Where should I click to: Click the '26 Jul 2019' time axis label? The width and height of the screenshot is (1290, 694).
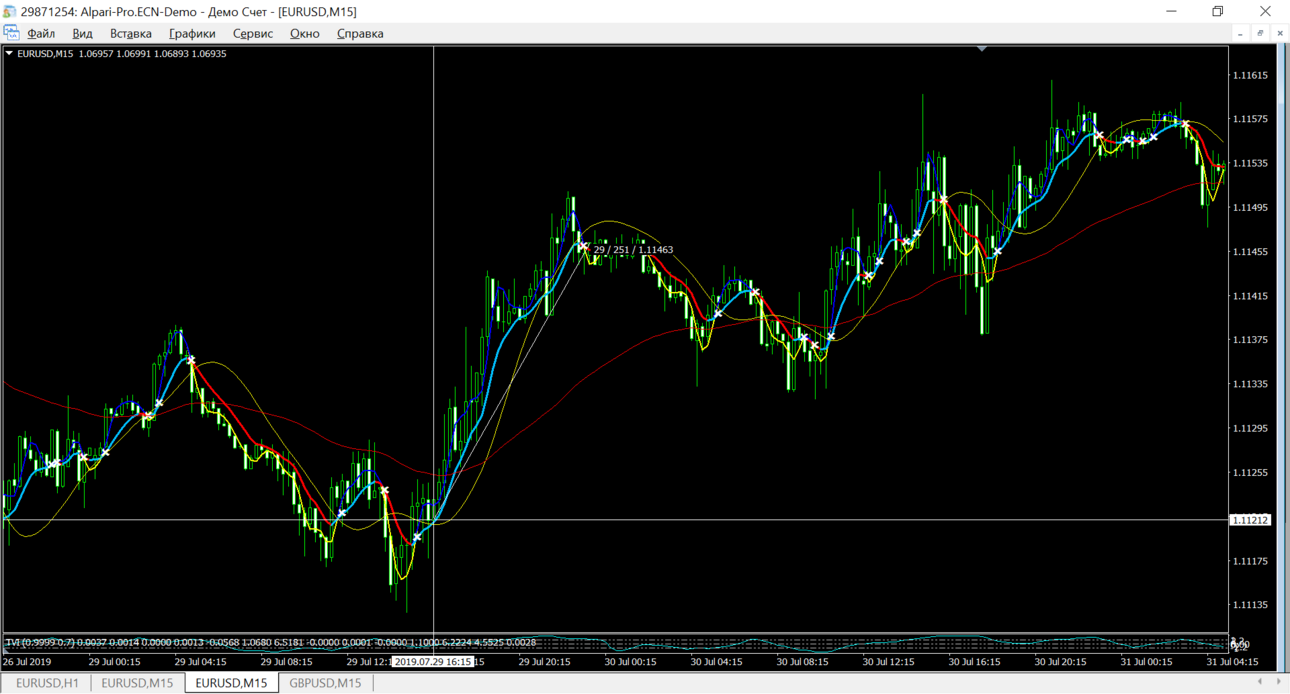pyautogui.click(x=27, y=662)
